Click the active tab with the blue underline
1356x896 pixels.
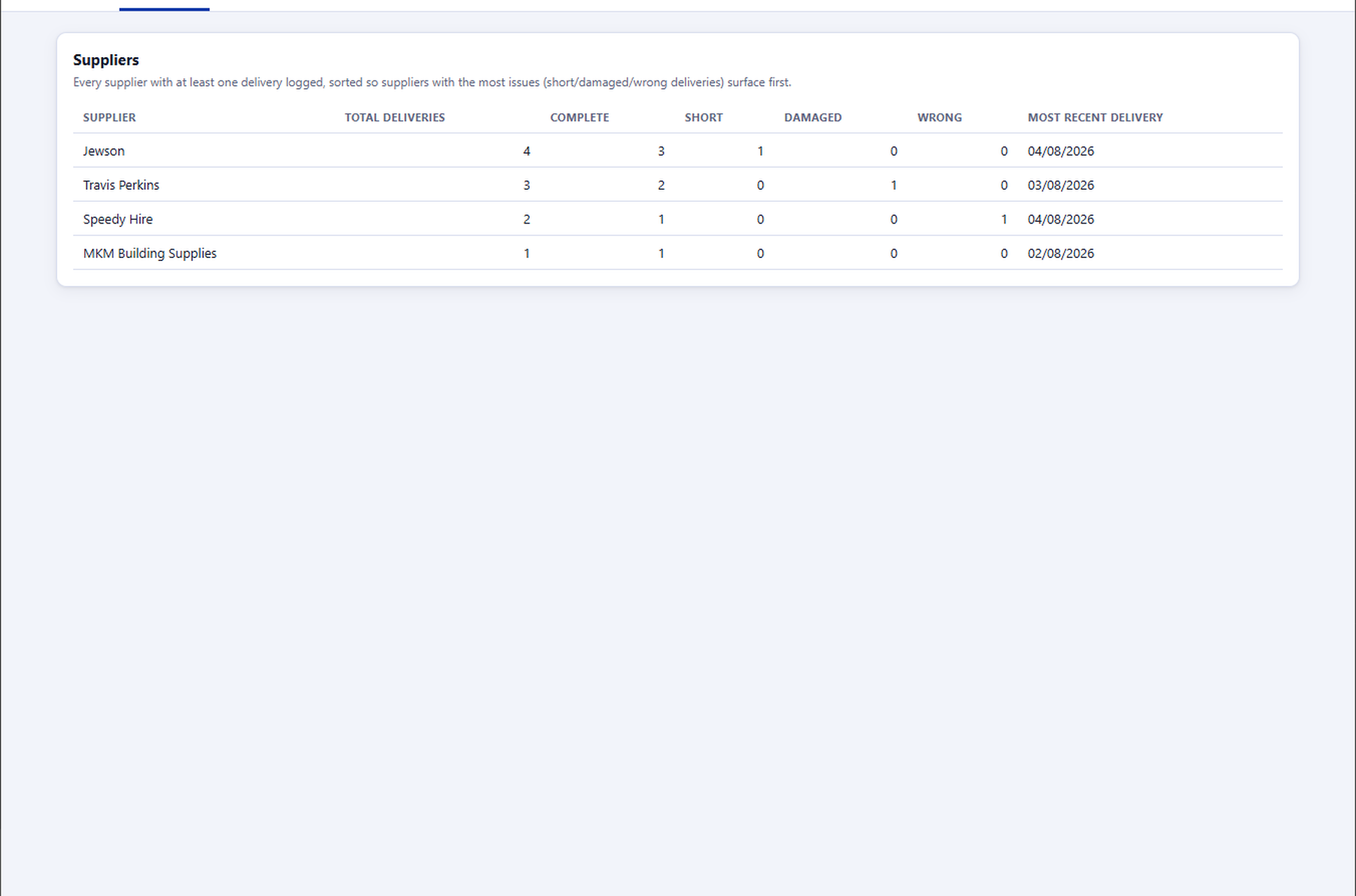tap(164, 6)
